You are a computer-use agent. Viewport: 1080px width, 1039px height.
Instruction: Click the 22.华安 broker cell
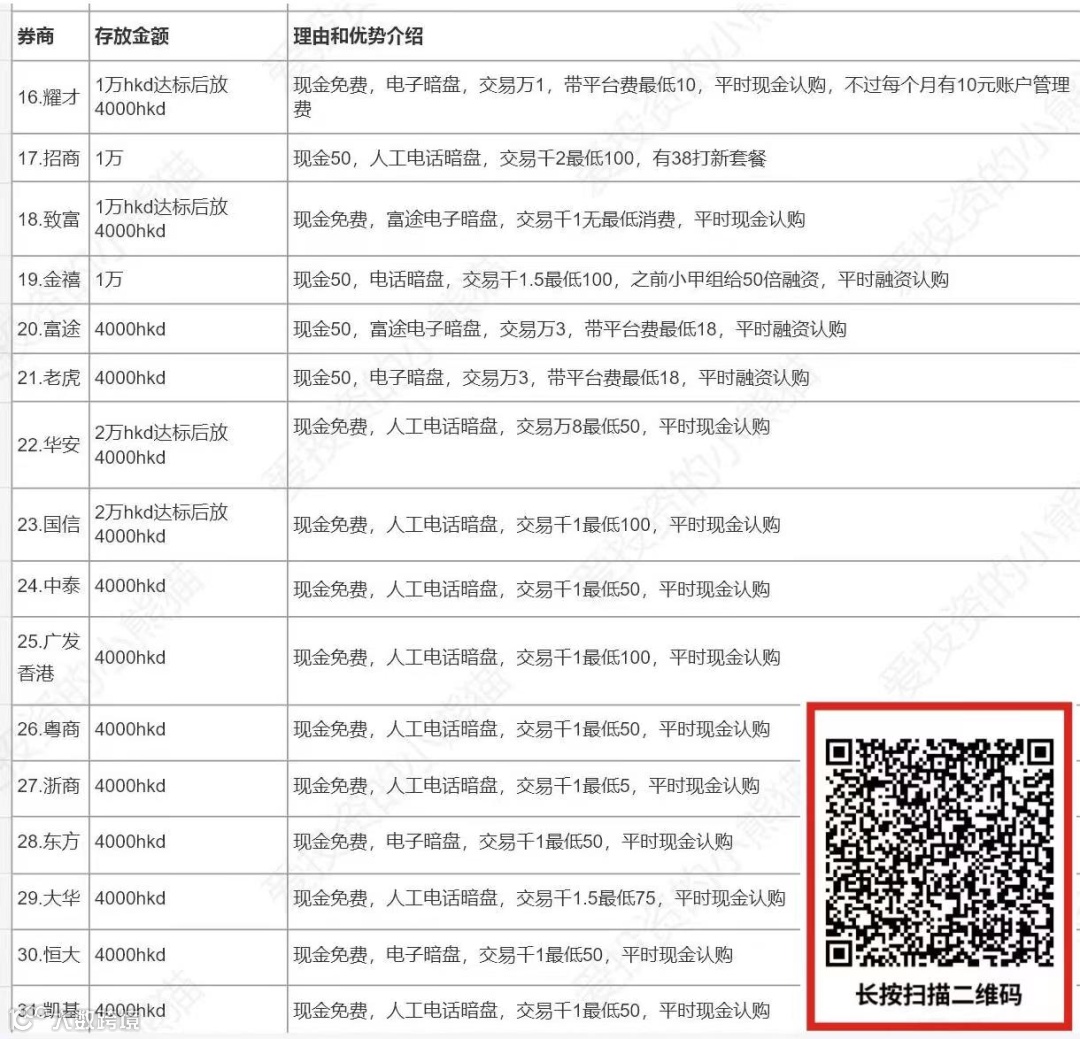49,444
